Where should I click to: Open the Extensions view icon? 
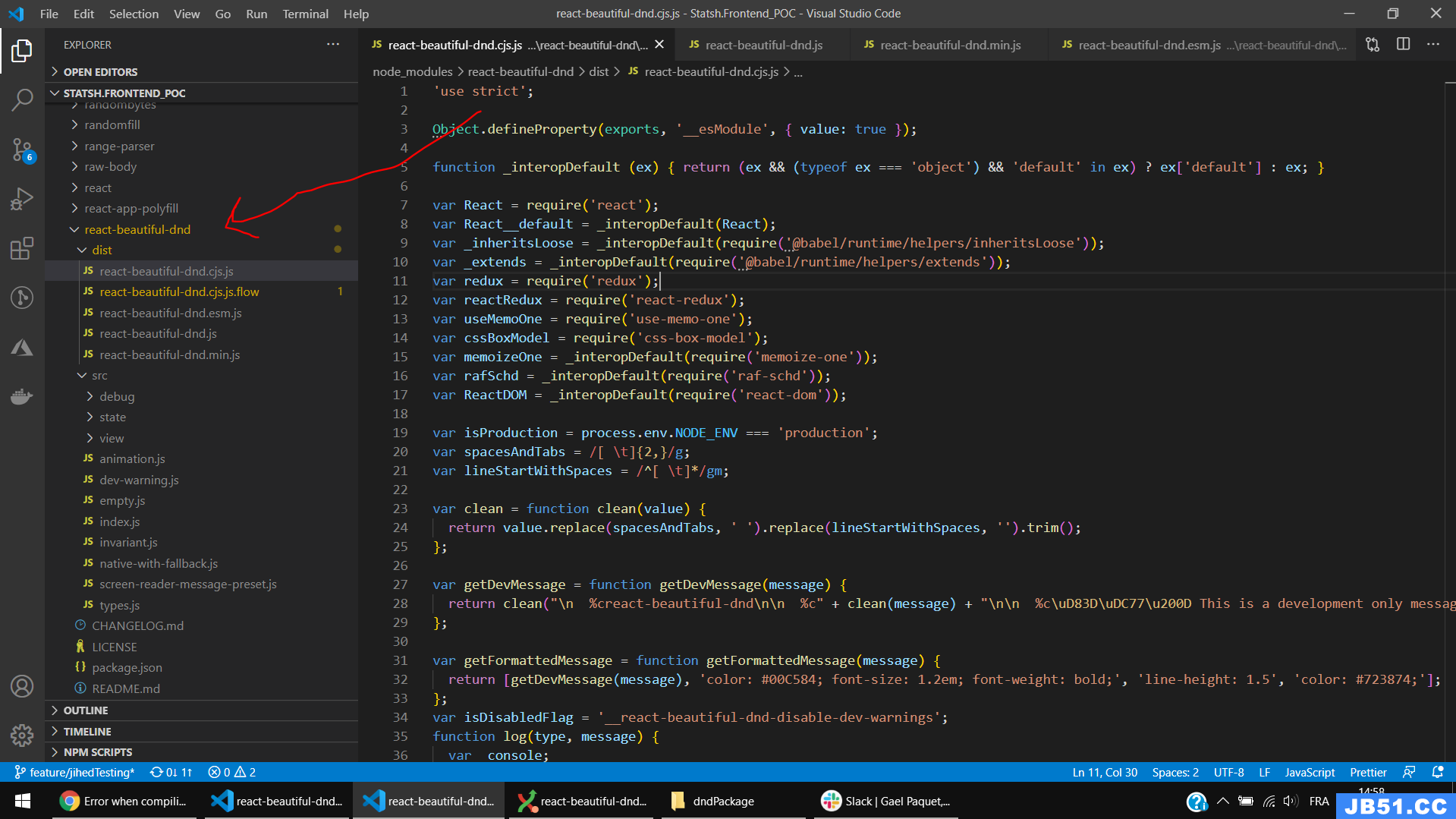tap(22, 248)
